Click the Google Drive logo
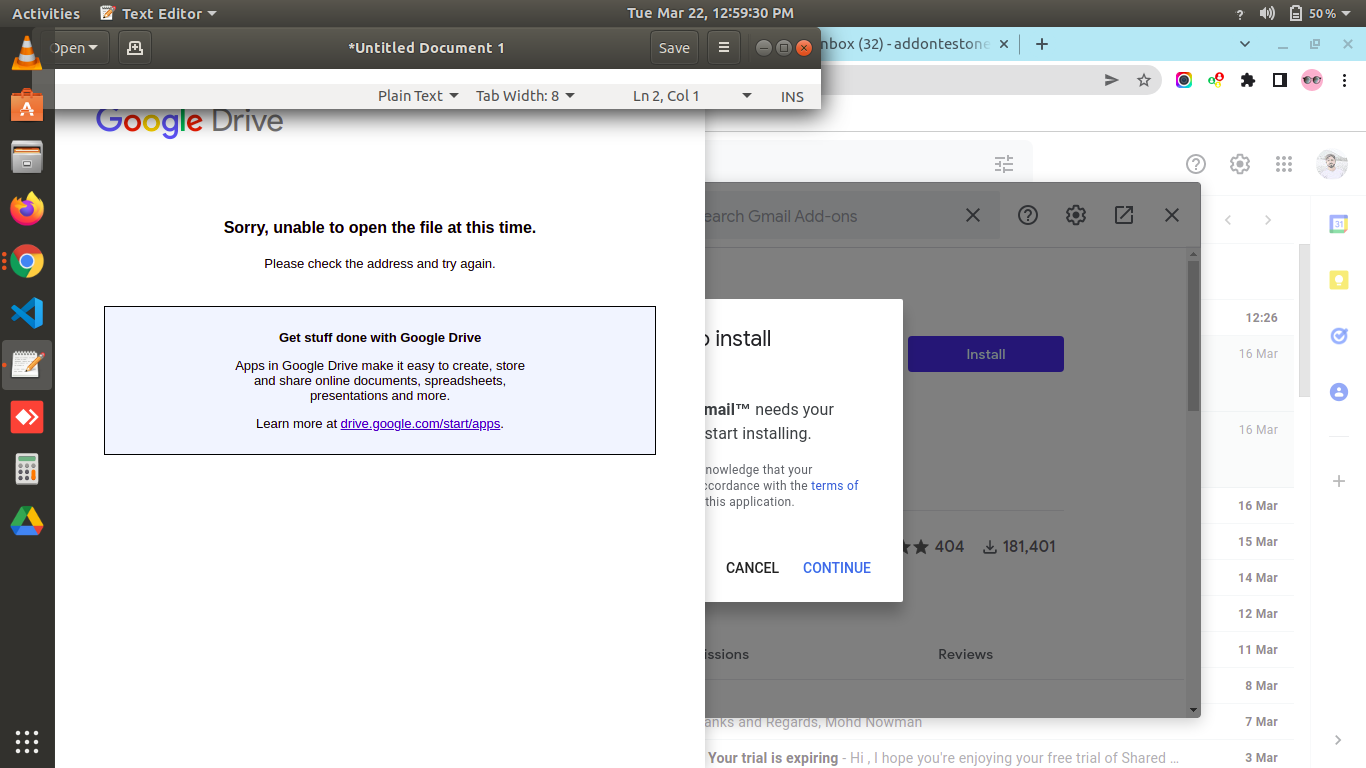1366x768 pixels. pyautogui.click(x=189, y=122)
